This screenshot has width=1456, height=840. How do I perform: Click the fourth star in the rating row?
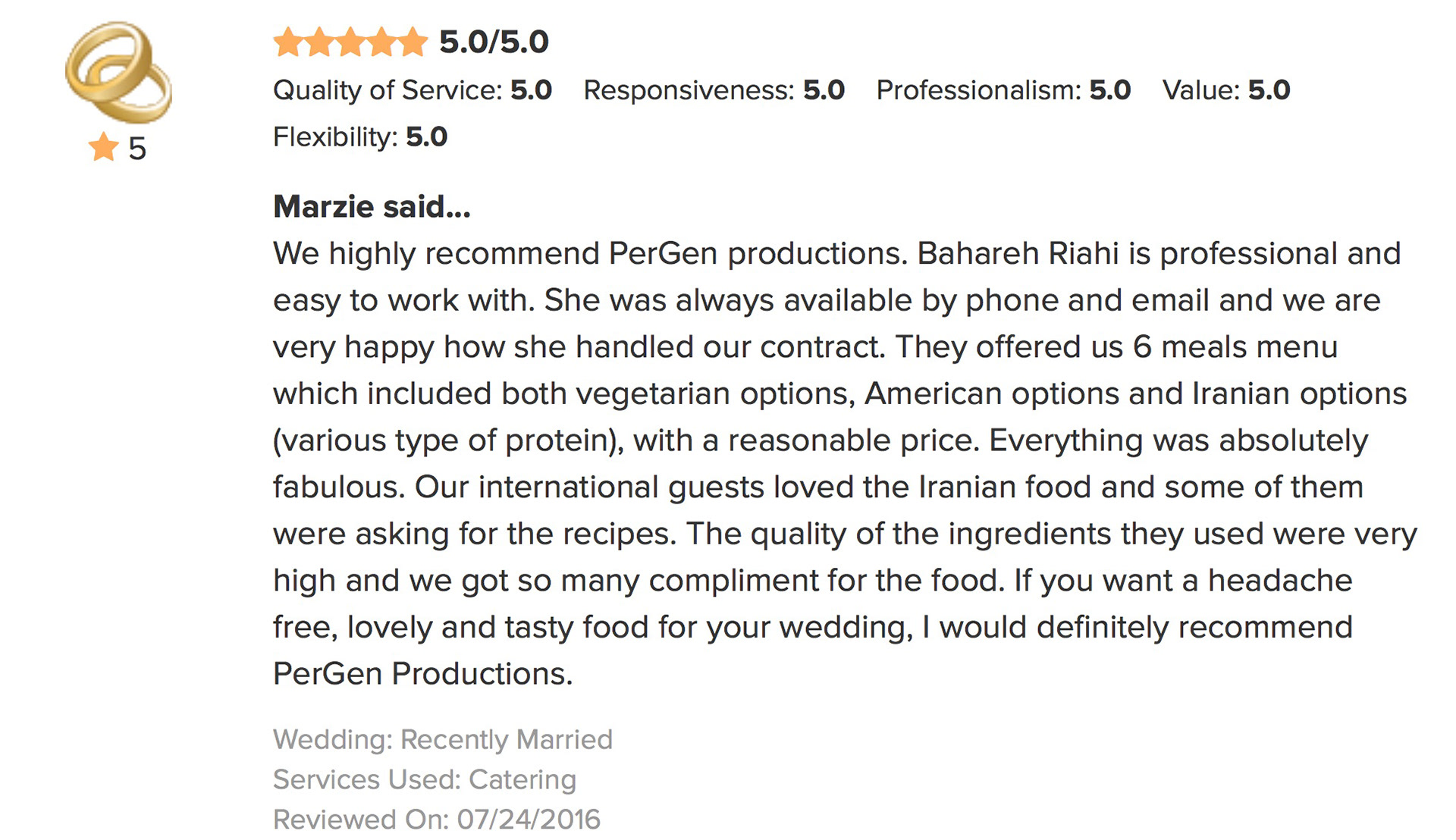[x=382, y=42]
